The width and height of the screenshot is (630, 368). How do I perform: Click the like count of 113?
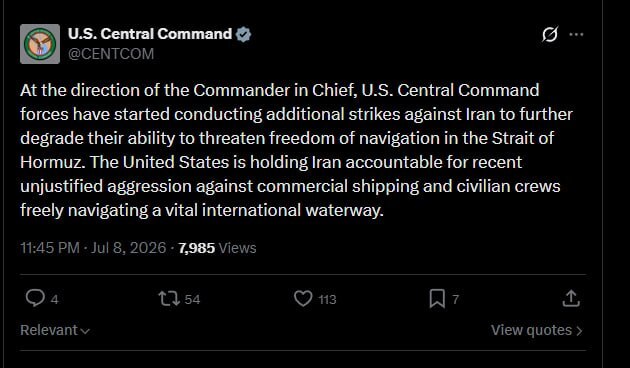pyautogui.click(x=327, y=299)
